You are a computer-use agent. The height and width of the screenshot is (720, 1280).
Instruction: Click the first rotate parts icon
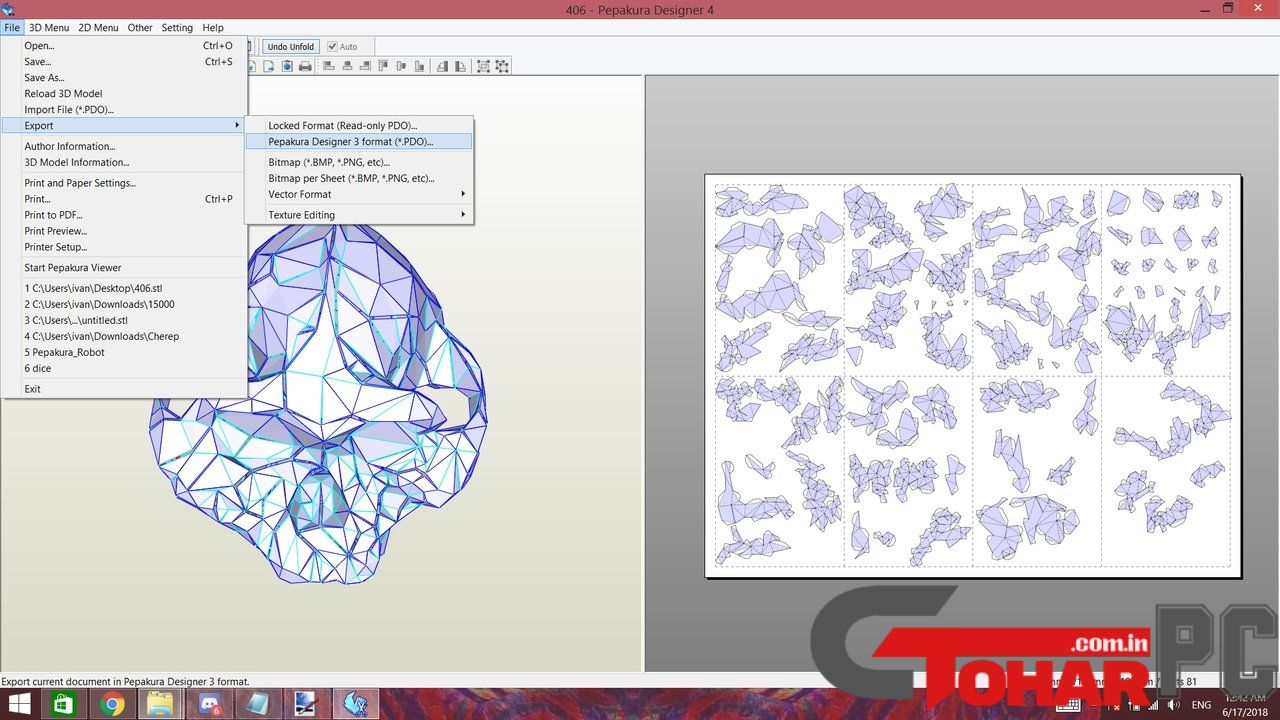point(443,66)
